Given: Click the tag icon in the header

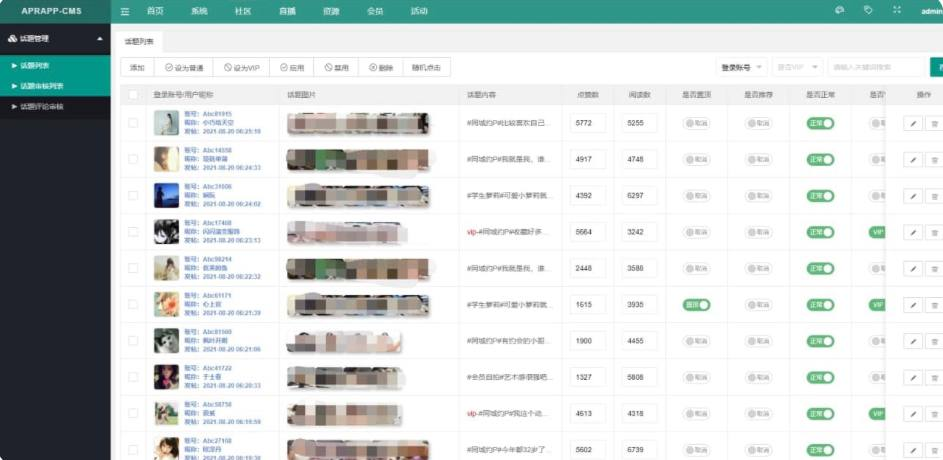Looking at the screenshot, I should click(868, 10).
